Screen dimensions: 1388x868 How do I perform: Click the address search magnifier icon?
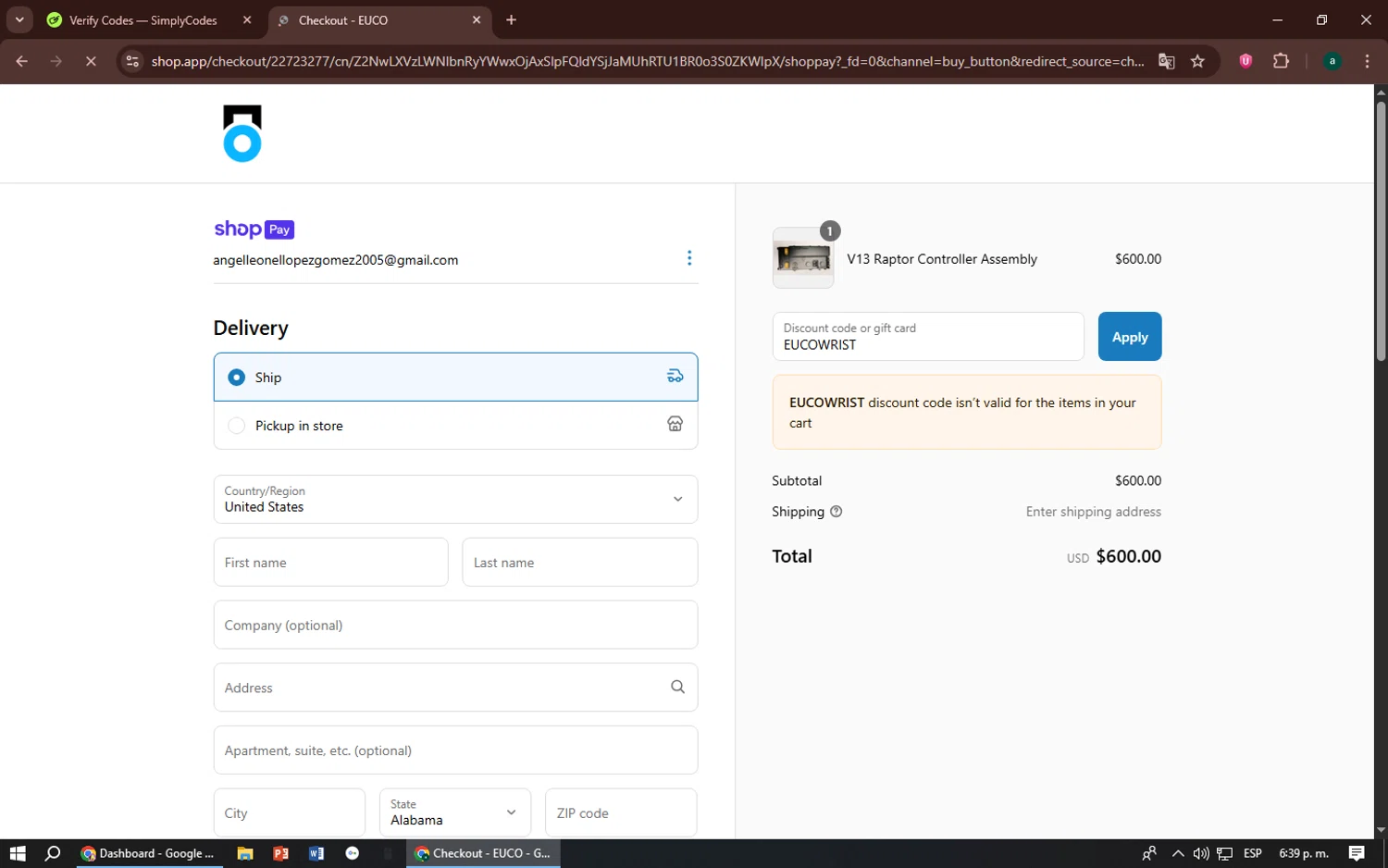point(677,687)
